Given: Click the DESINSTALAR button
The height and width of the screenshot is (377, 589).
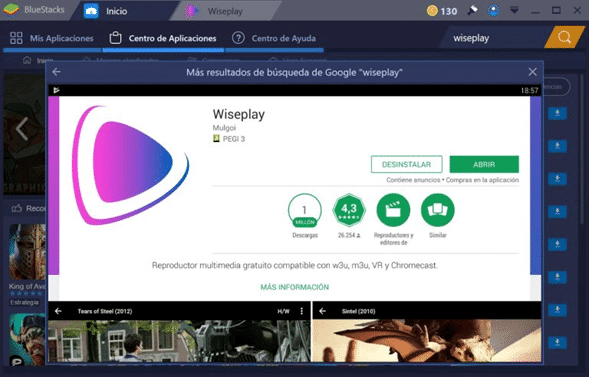Looking at the screenshot, I should tap(406, 164).
